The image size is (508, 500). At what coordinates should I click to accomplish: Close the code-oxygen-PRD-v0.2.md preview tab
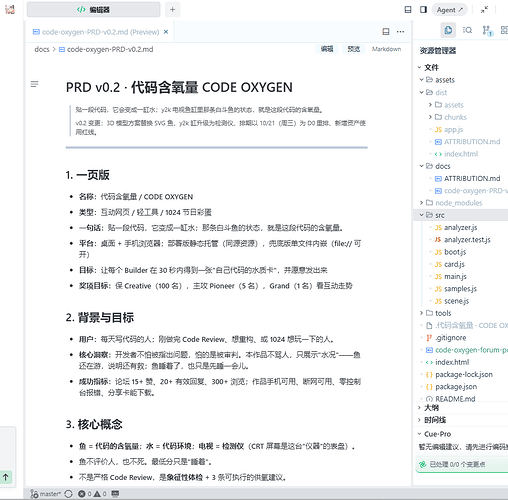pos(166,32)
